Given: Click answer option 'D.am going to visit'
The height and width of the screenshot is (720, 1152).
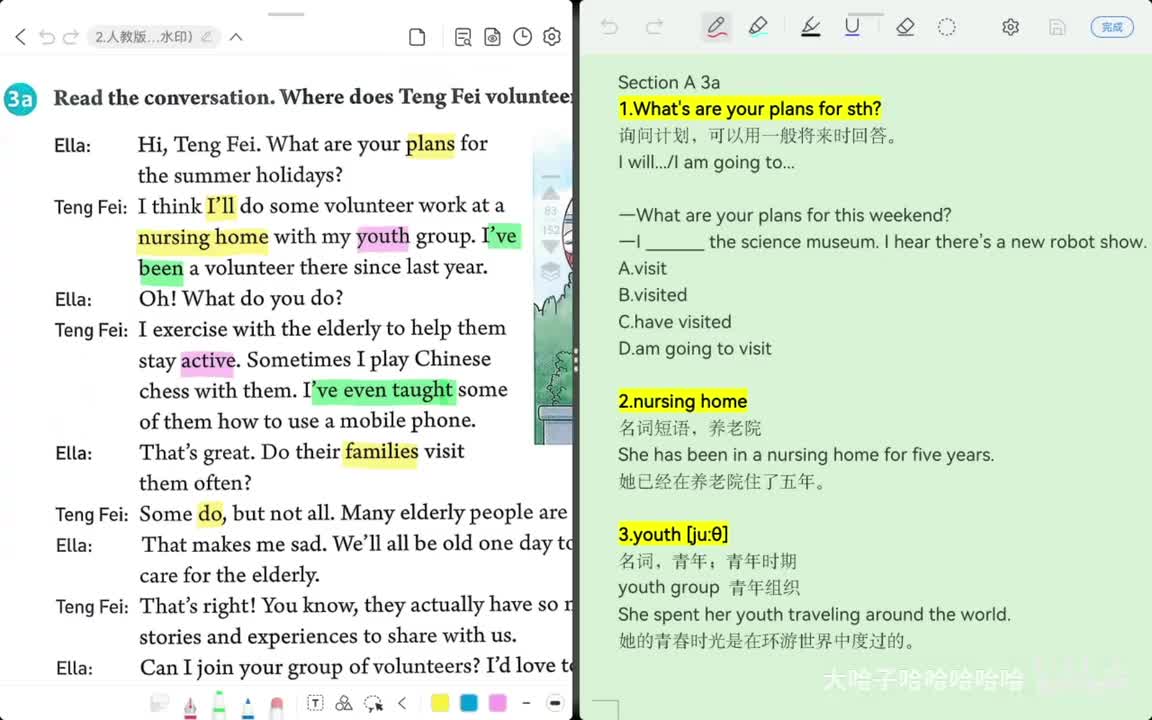Looking at the screenshot, I should tap(694, 348).
